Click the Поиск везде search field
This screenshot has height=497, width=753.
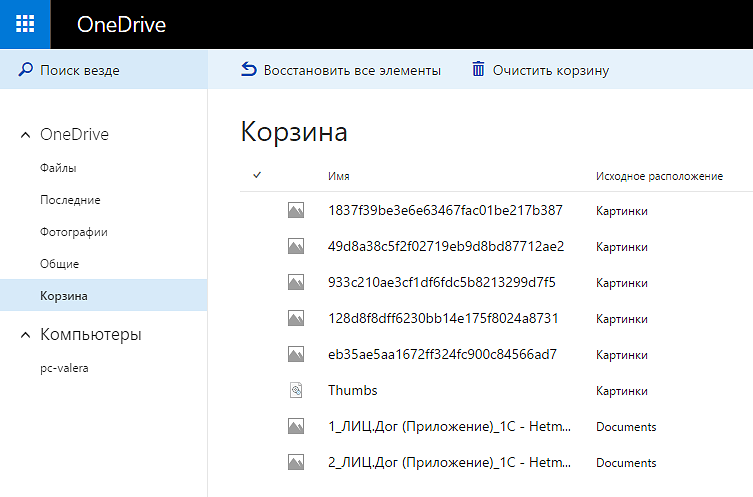(104, 70)
